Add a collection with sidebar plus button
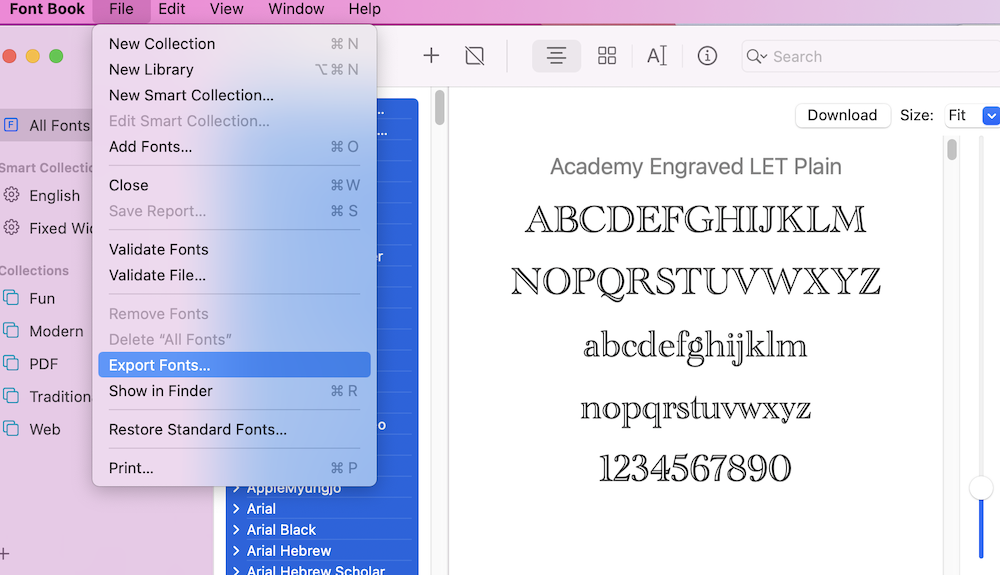Image resolution: width=1000 pixels, height=575 pixels. (4, 553)
